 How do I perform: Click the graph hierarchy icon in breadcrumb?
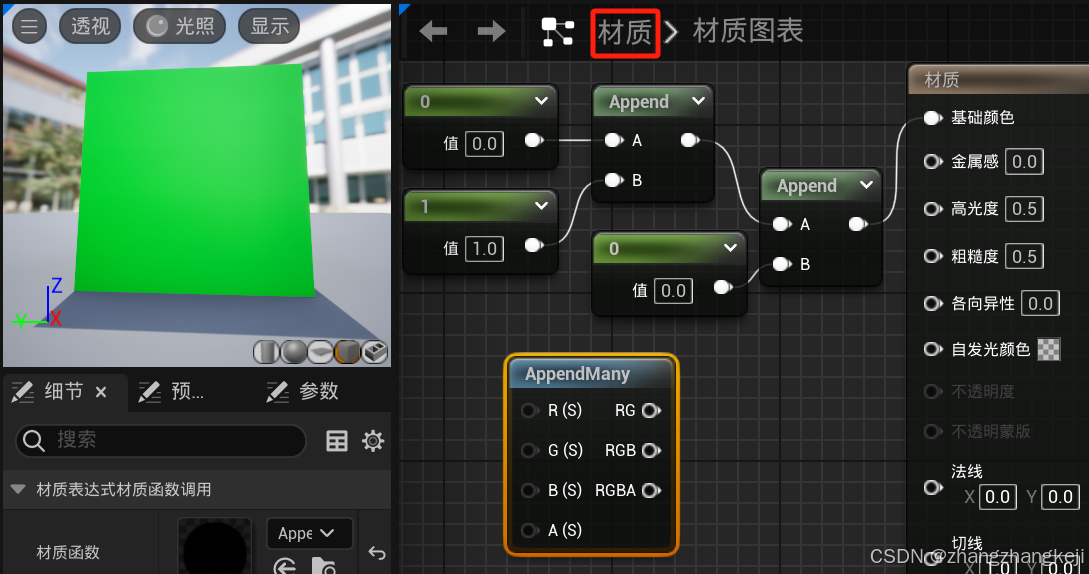[x=558, y=32]
